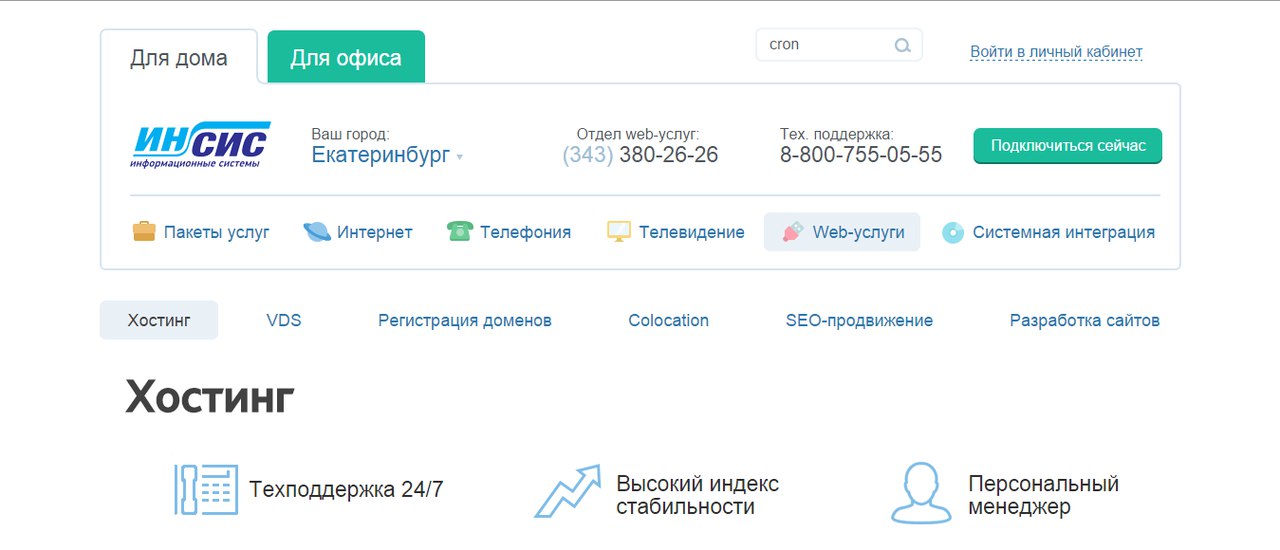Click the ИНСИС company logo
1280x550 pixels.
pyautogui.click(x=201, y=145)
